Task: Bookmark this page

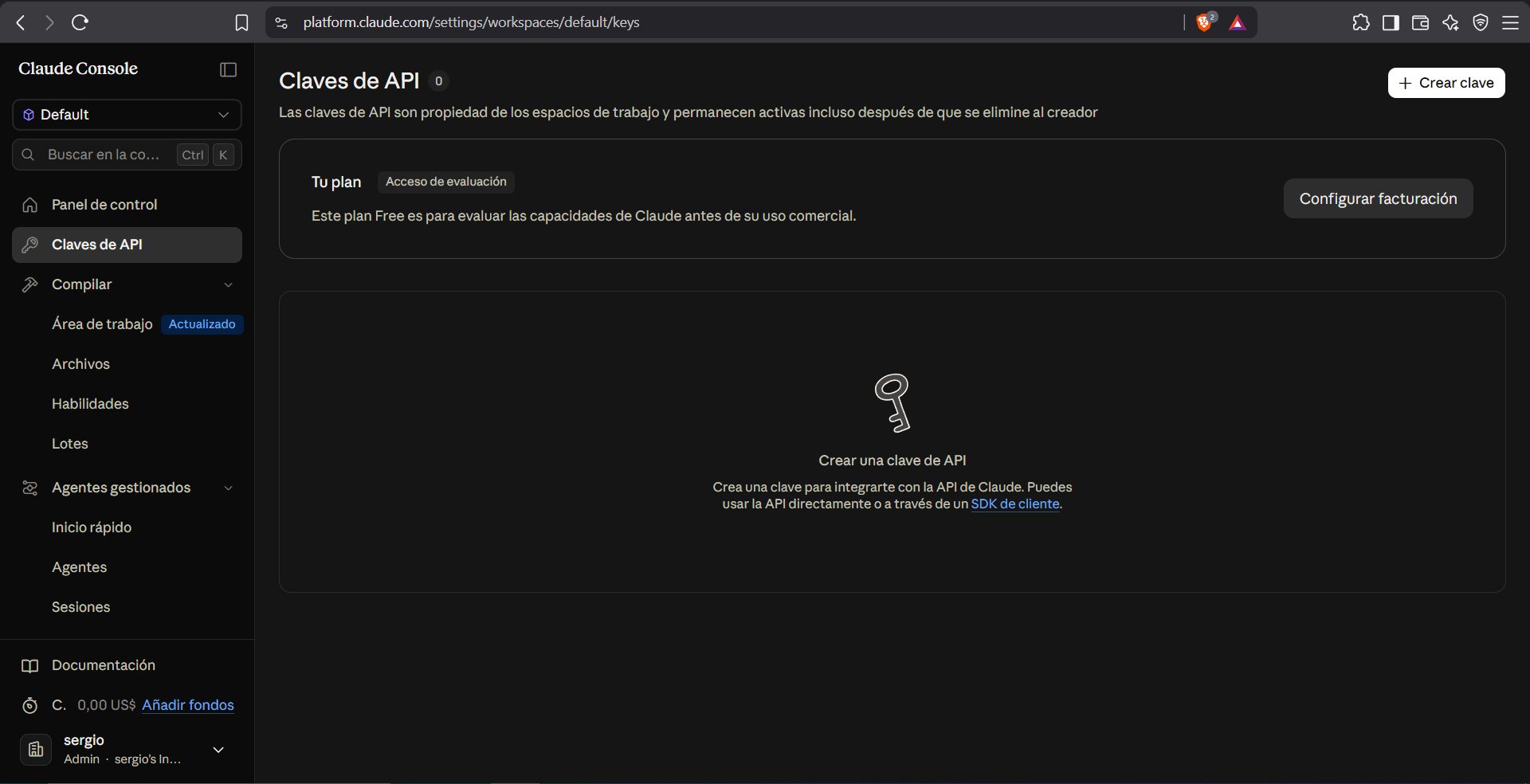Action: click(241, 22)
